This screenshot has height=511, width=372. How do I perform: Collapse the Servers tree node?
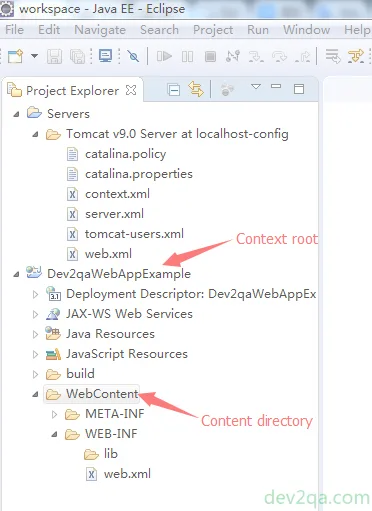coord(16,115)
